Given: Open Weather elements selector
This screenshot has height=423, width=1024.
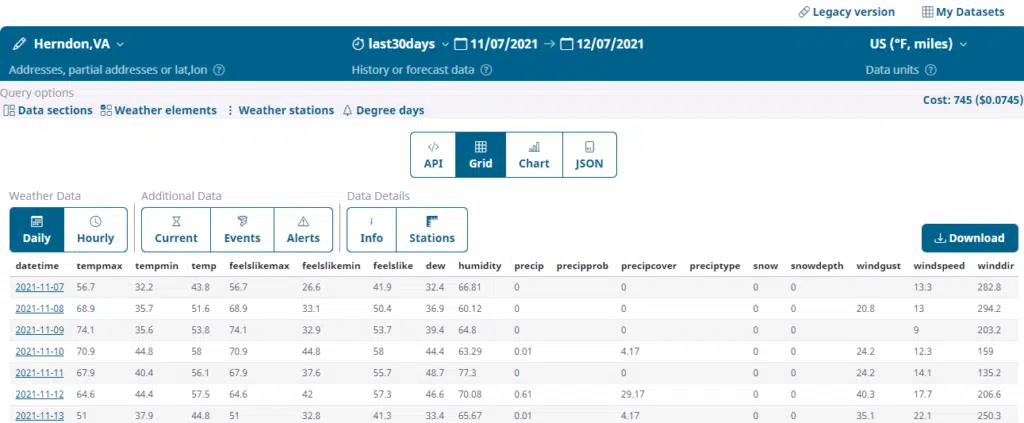Looking at the screenshot, I should [x=158, y=110].
